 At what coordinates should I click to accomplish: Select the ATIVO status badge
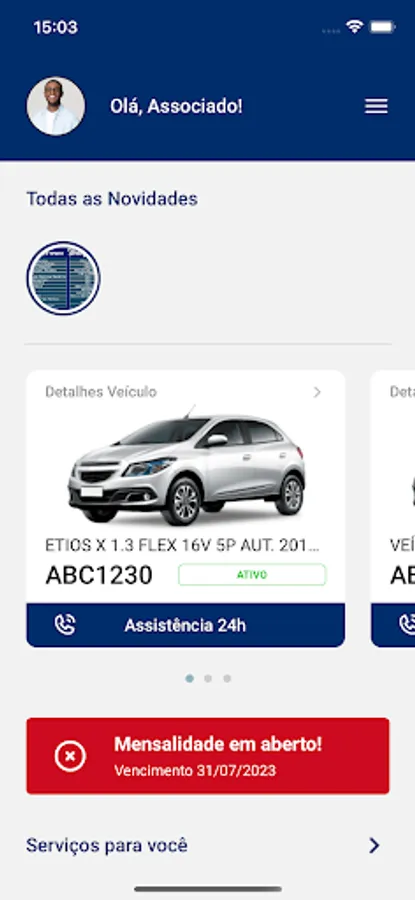click(x=252, y=575)
